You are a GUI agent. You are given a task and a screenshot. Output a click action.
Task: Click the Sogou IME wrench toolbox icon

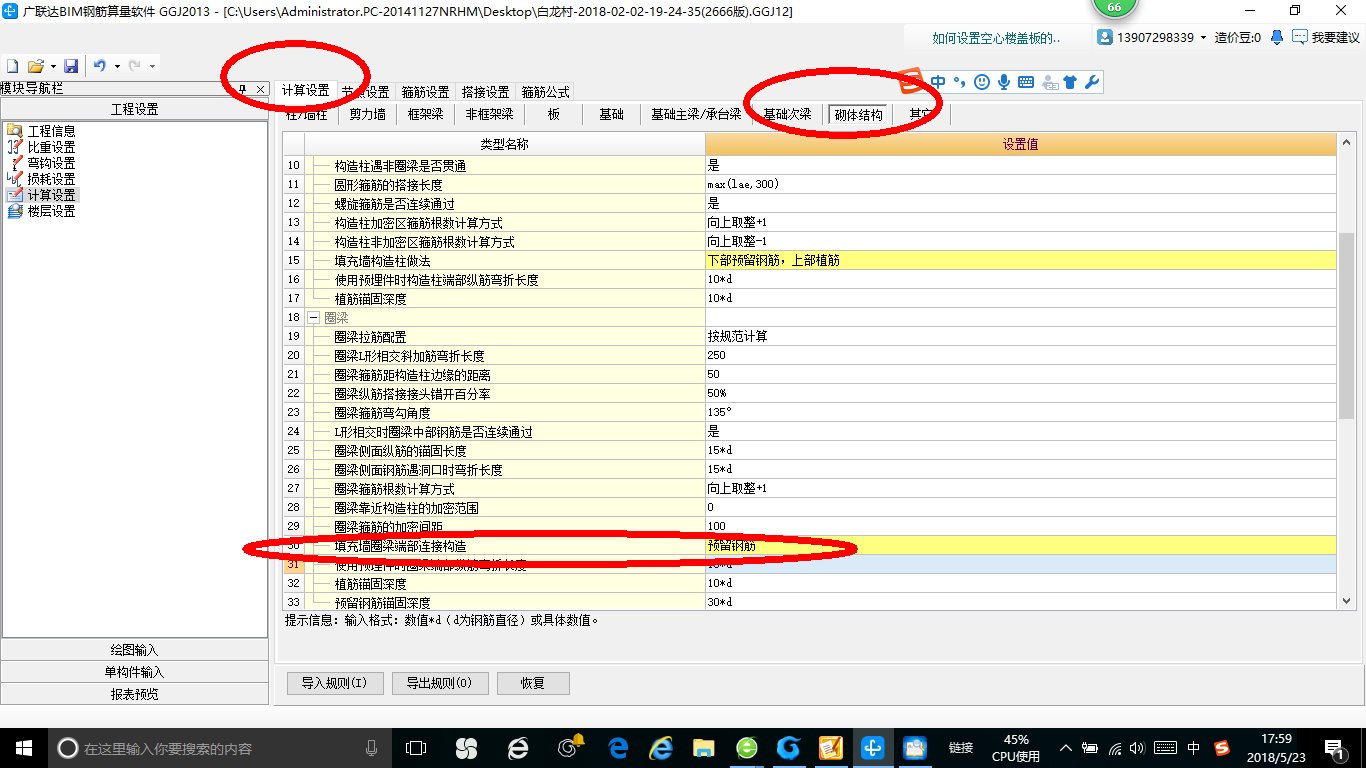pos(1092,82)
